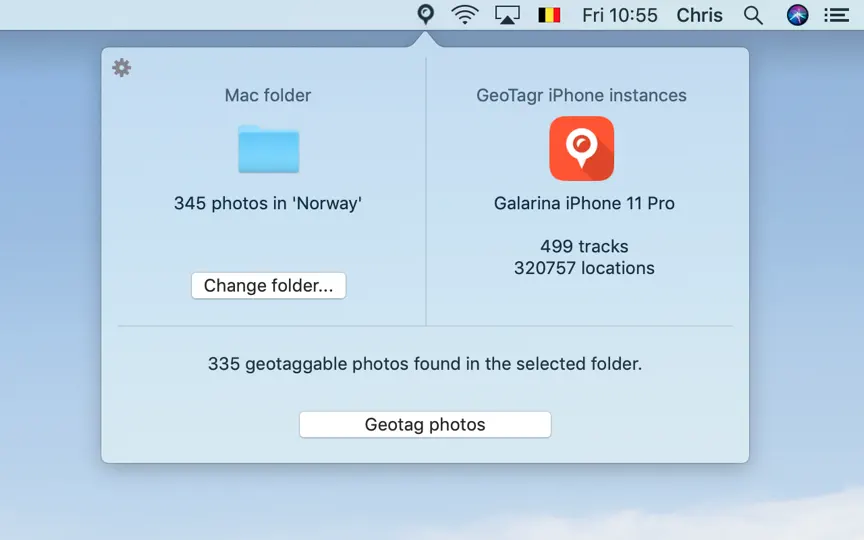Open Notification Center list icon
Viewport: 864px width, 540px height.
(836, 15)
